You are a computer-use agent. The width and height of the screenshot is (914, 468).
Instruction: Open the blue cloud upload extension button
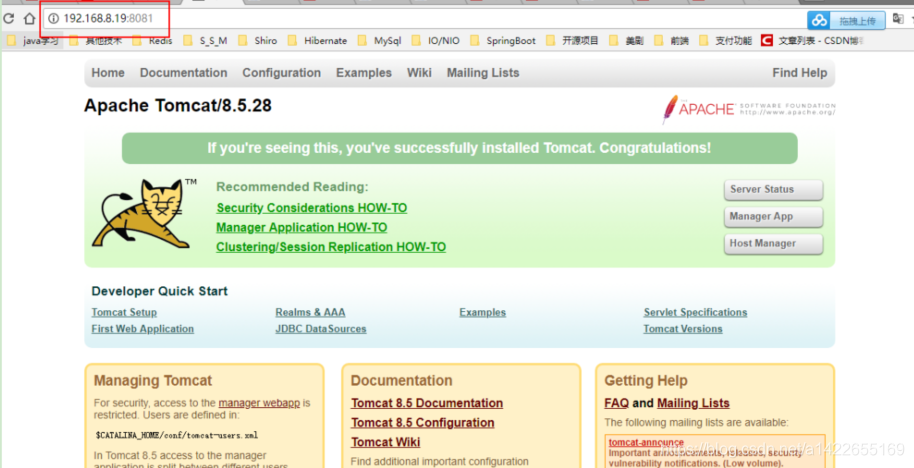846,21
